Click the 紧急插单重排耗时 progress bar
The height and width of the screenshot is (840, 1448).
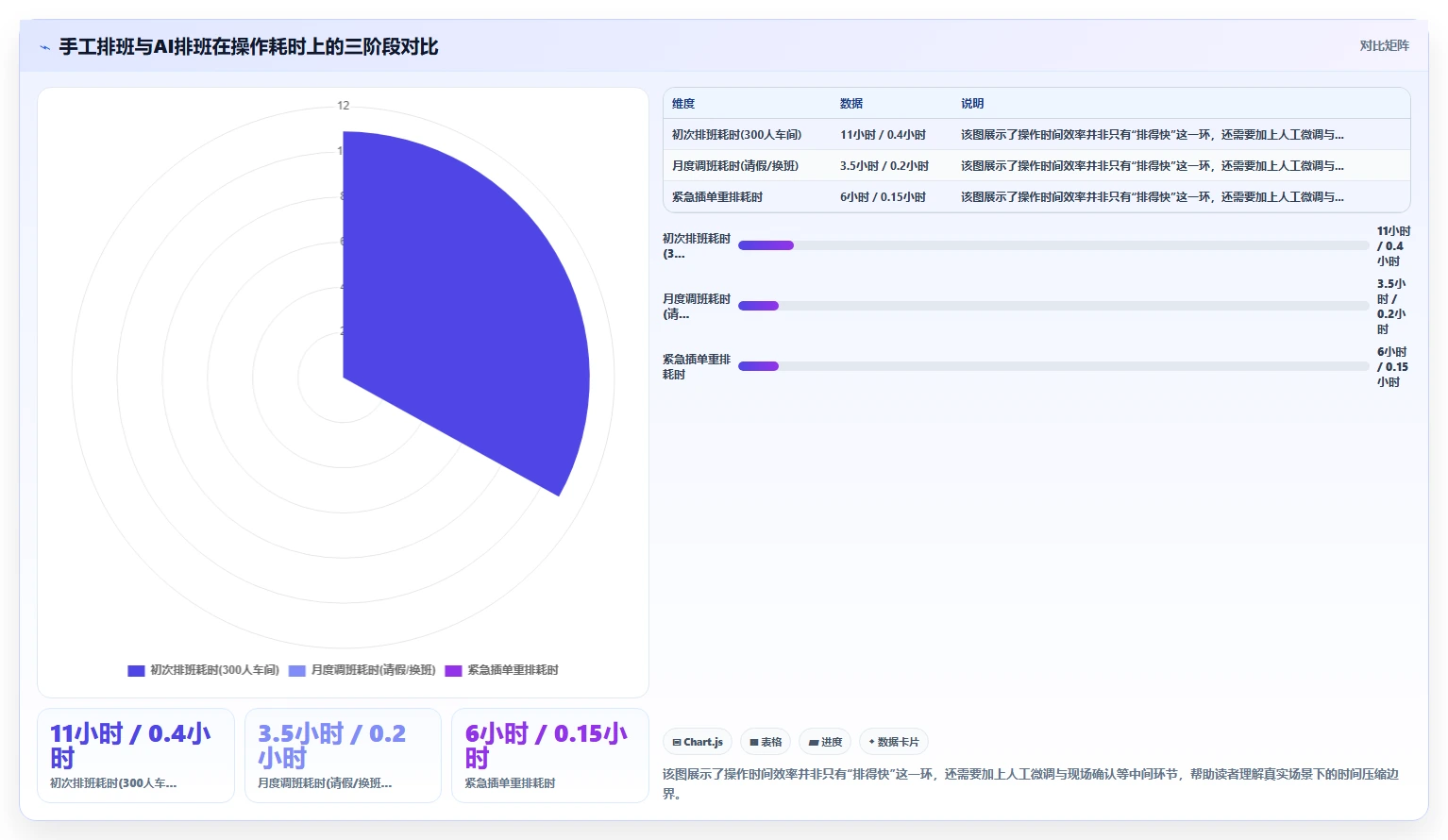point(1053,366)
